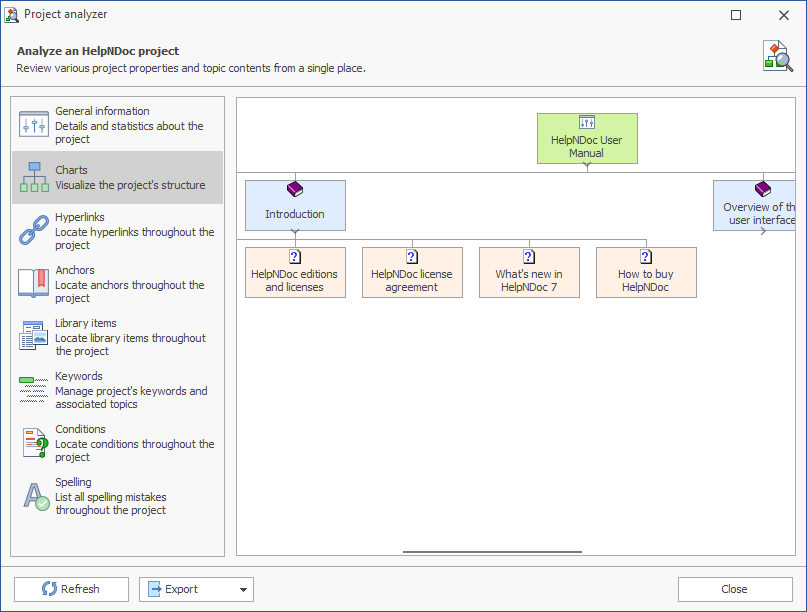Click topic icon on How to buy HelpNDoc
The height and width of the screenshot is (612, 807).
[646, 256]
